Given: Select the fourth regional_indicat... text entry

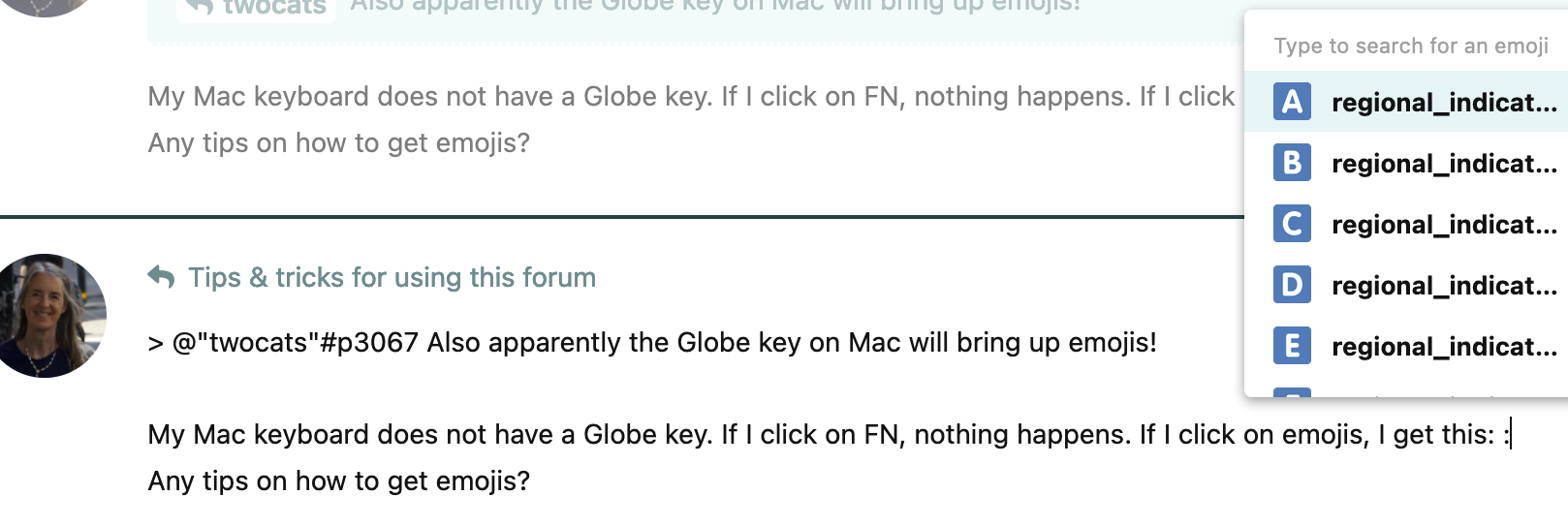Looking at the screenshot, I should pos(1444,286).
